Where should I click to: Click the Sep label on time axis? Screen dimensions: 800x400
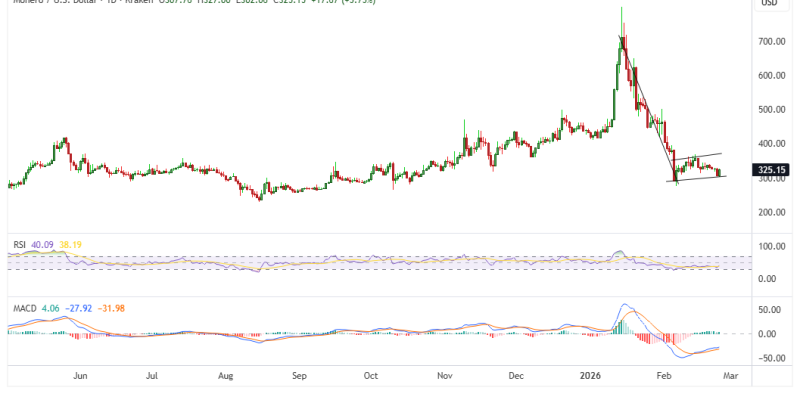[298, 378]
